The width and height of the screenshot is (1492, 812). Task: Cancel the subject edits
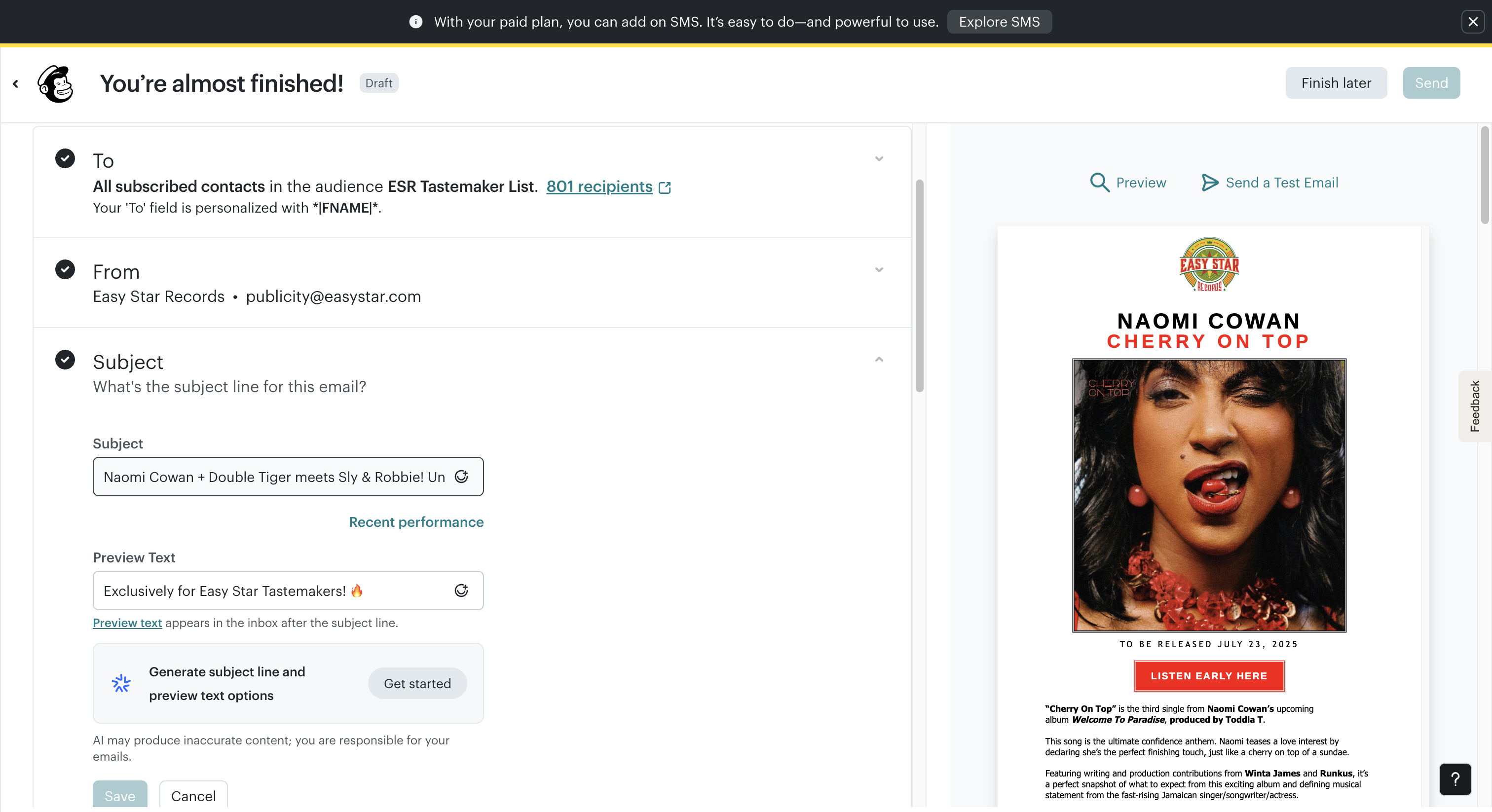tap(193, 795)
